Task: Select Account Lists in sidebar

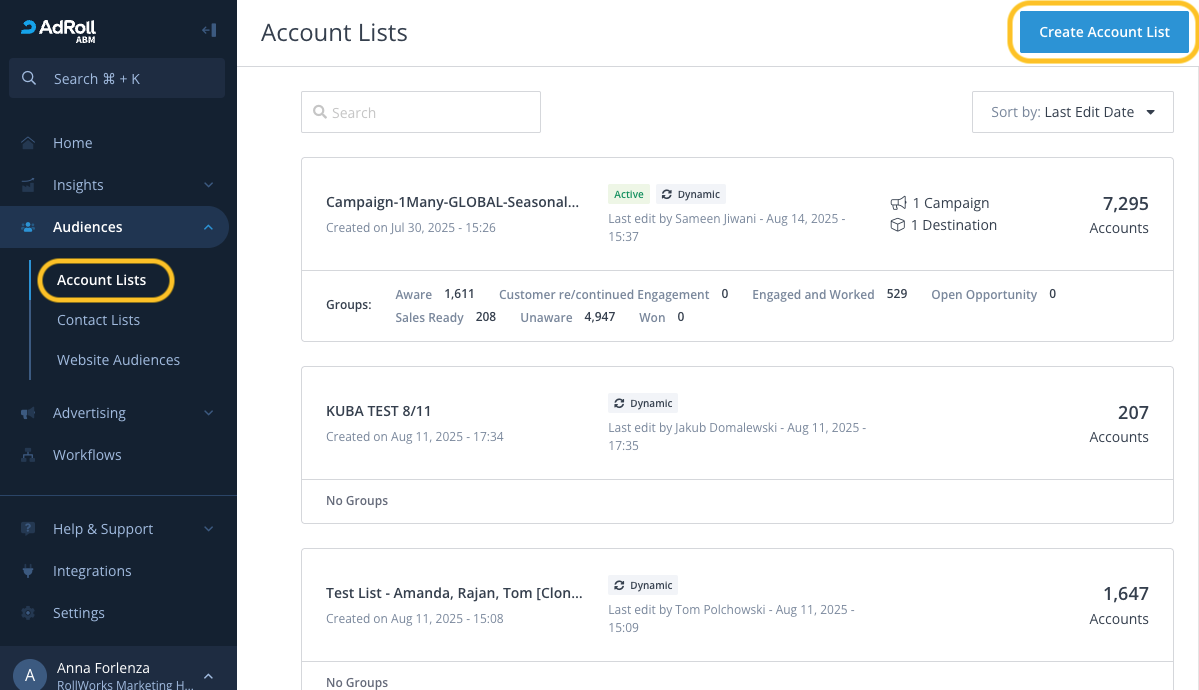Action: click(101, 280)
